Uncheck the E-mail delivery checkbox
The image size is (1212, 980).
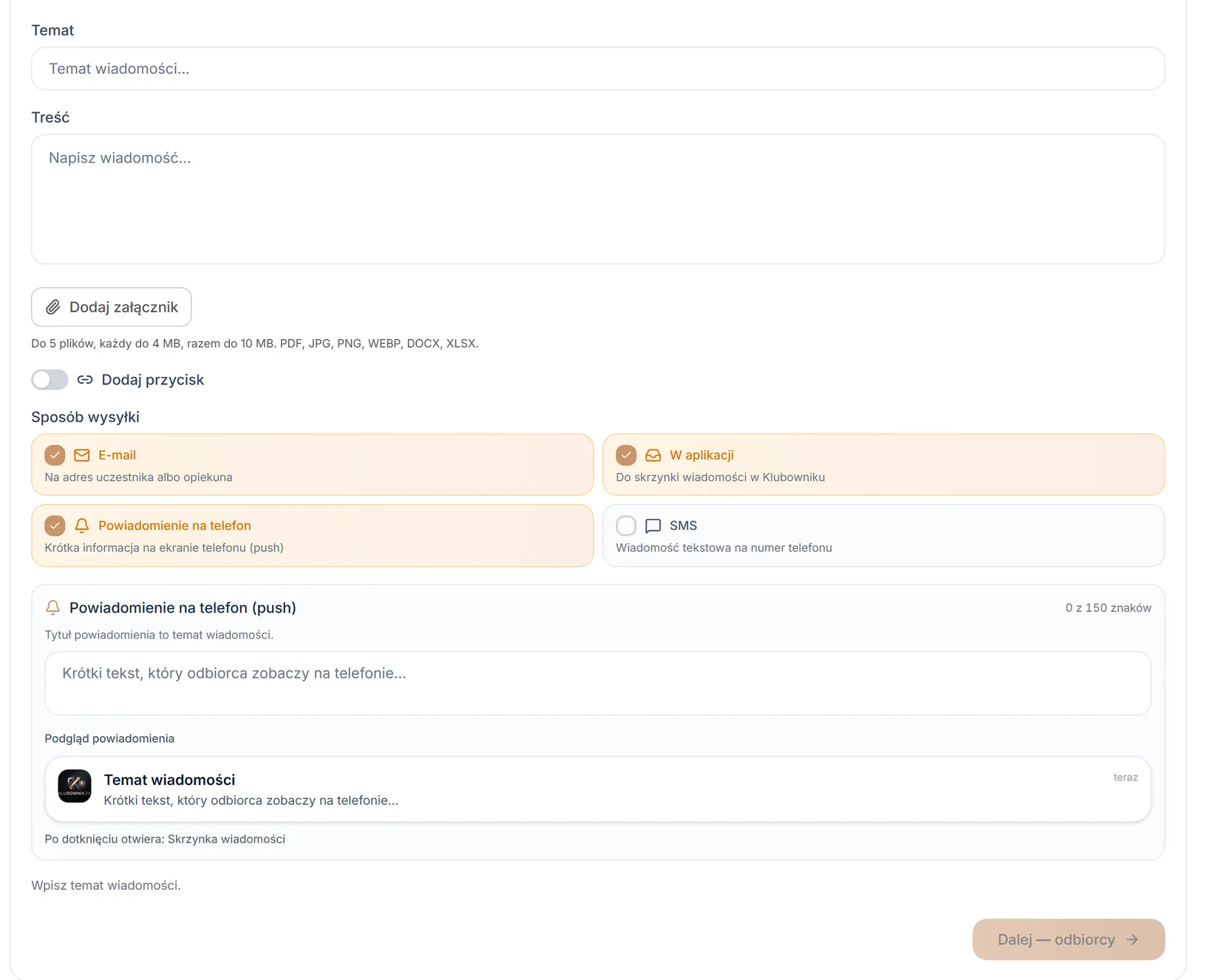point(55,455)
